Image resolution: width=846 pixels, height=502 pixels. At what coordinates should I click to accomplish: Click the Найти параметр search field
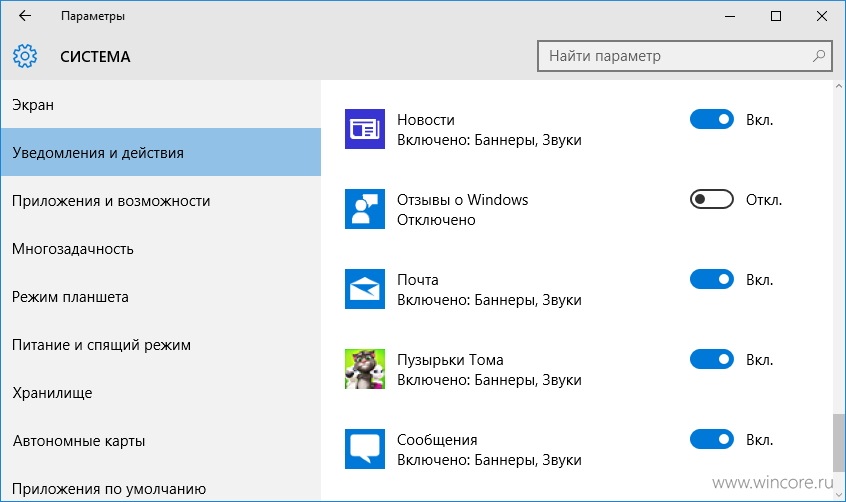pyautogui.click(x=685, y=56)
